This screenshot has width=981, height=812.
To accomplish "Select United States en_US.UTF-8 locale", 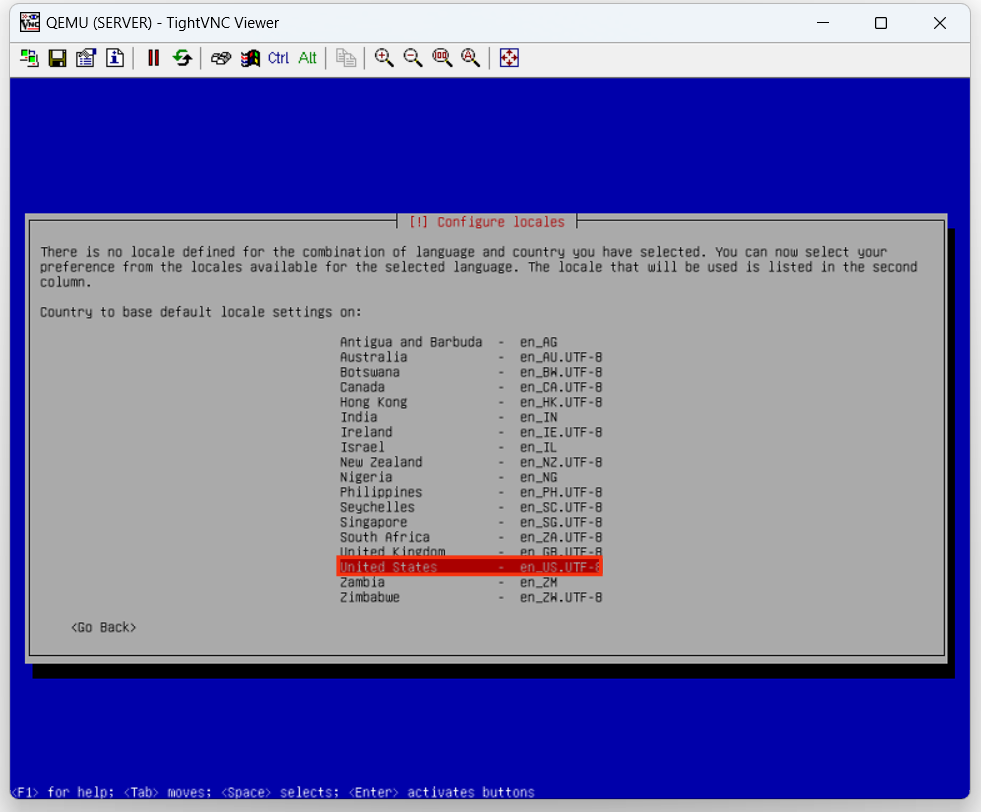I will pyautogui.click(x=470, y=567).
